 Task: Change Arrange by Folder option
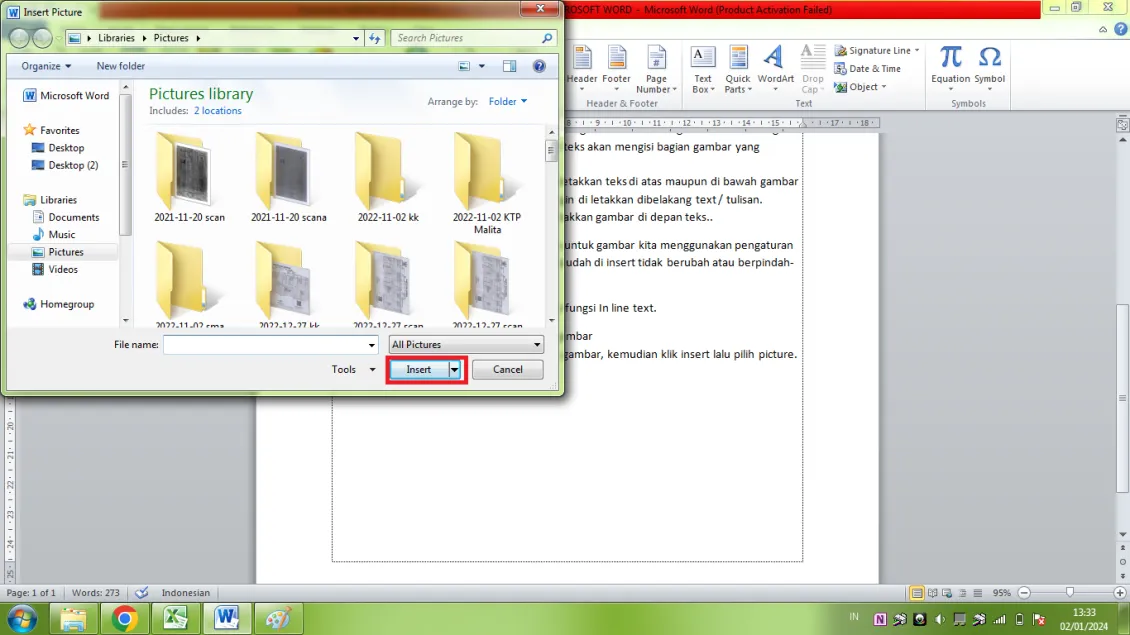(x=507, y=102)
